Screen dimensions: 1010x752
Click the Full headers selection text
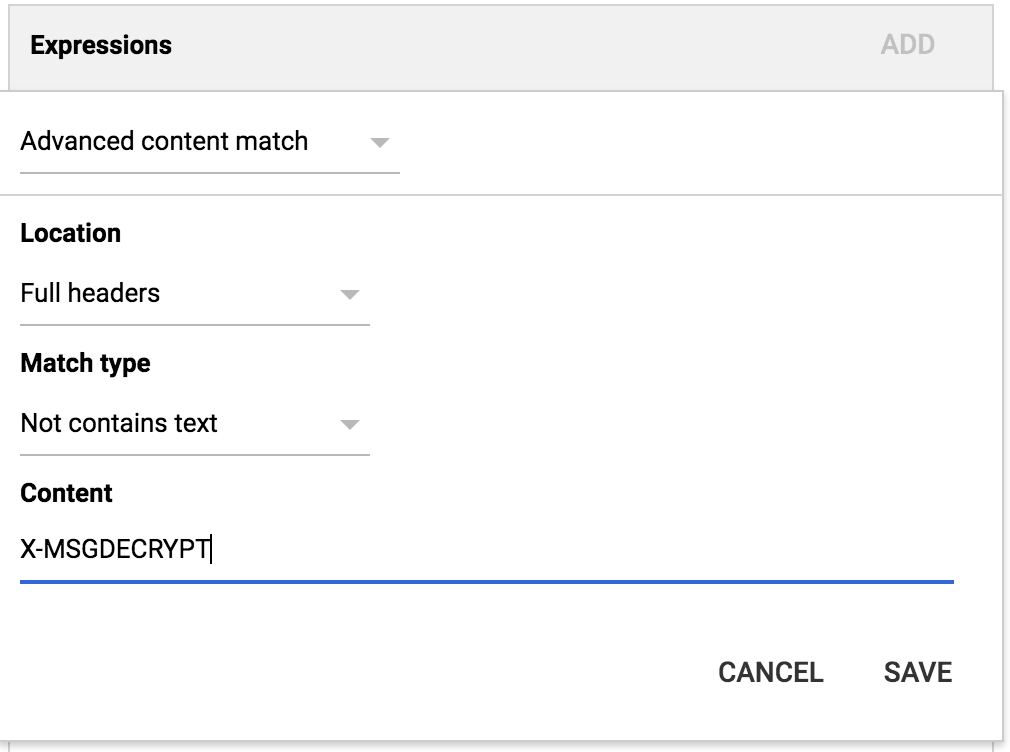point(90,293)
